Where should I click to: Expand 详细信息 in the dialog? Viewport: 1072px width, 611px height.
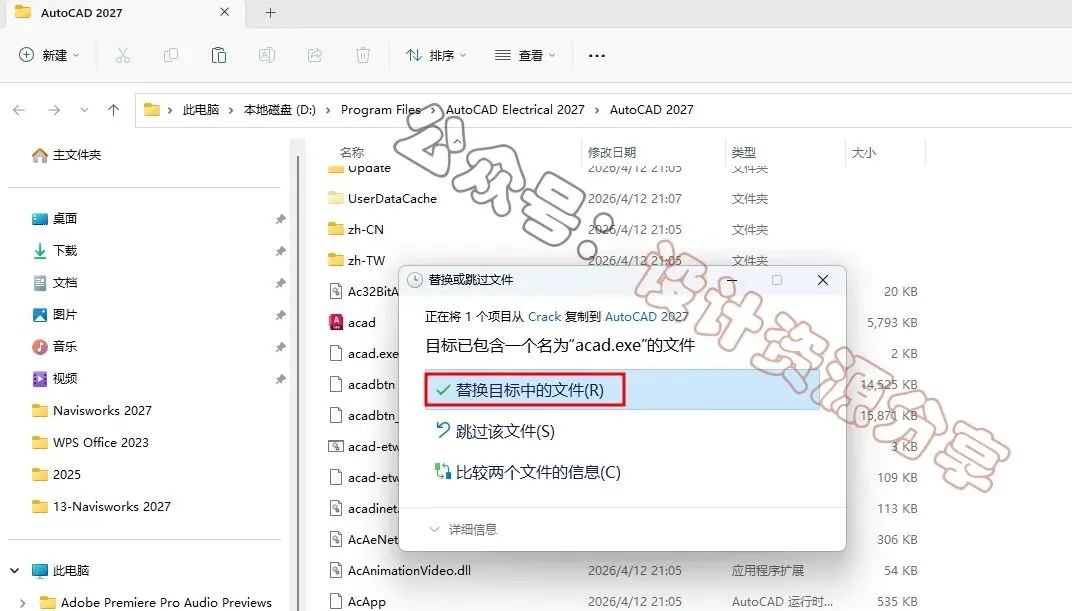464,530
